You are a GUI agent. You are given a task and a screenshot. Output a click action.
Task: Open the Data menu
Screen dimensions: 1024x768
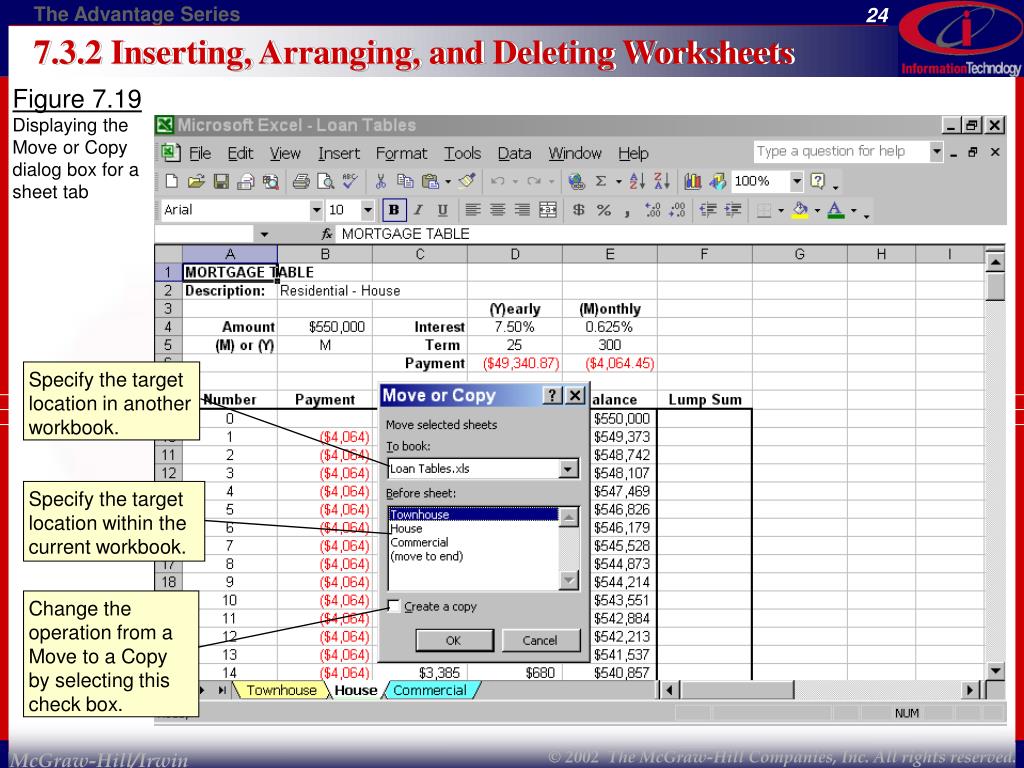[514, 153]
